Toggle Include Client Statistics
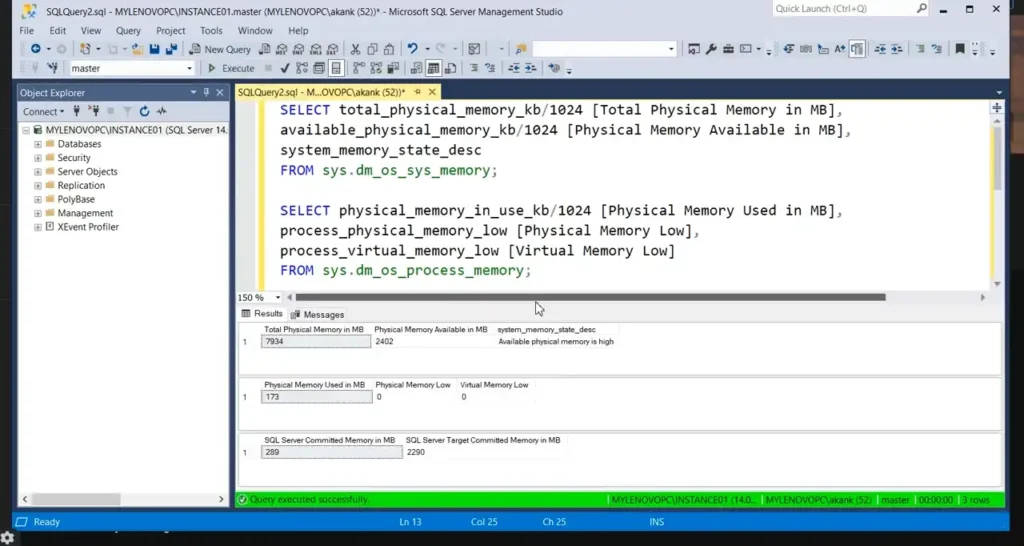 point(392,68)
